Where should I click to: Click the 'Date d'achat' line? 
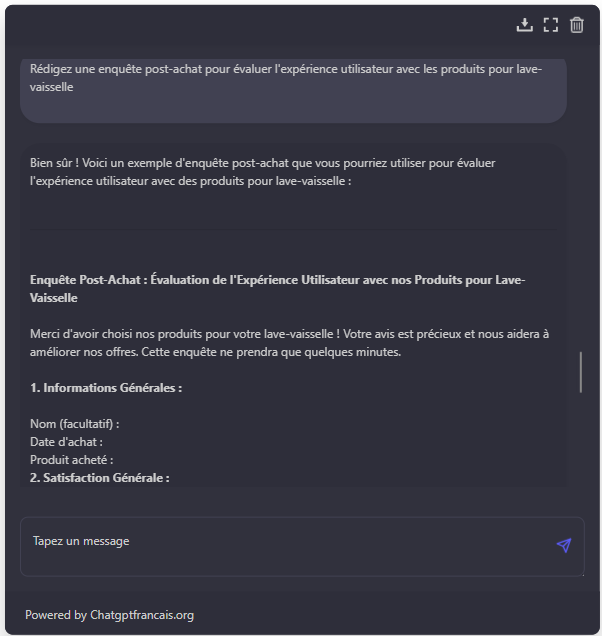[66, 442]
